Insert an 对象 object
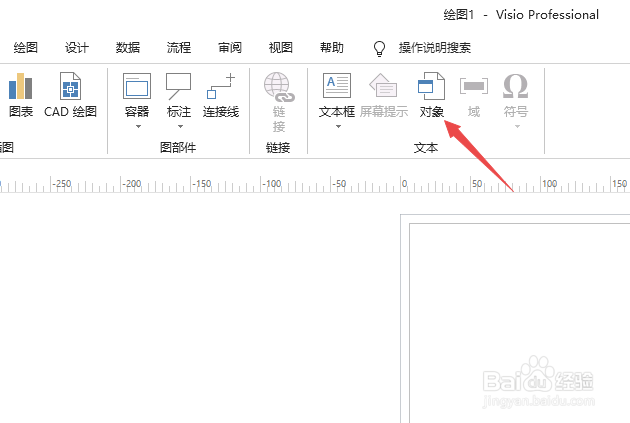 (432, 86)
